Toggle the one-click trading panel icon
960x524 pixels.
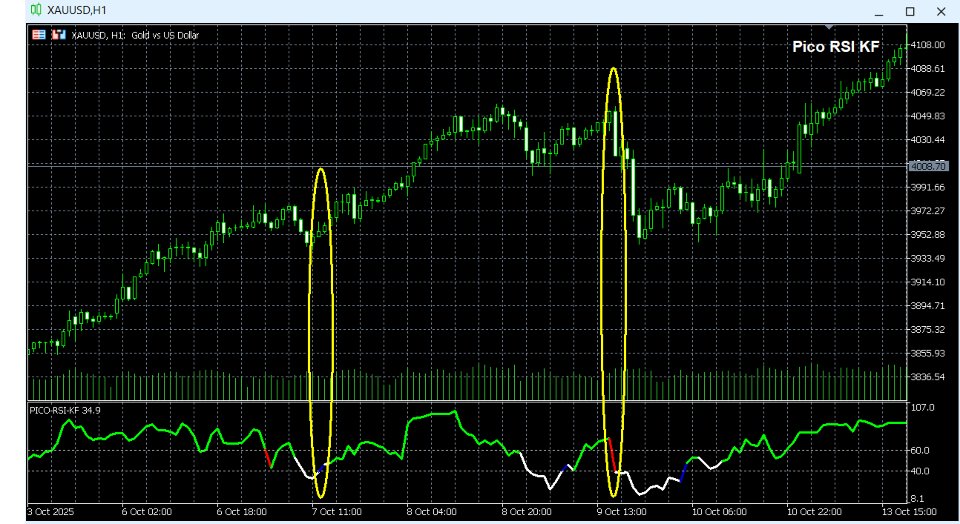[59, 35]
